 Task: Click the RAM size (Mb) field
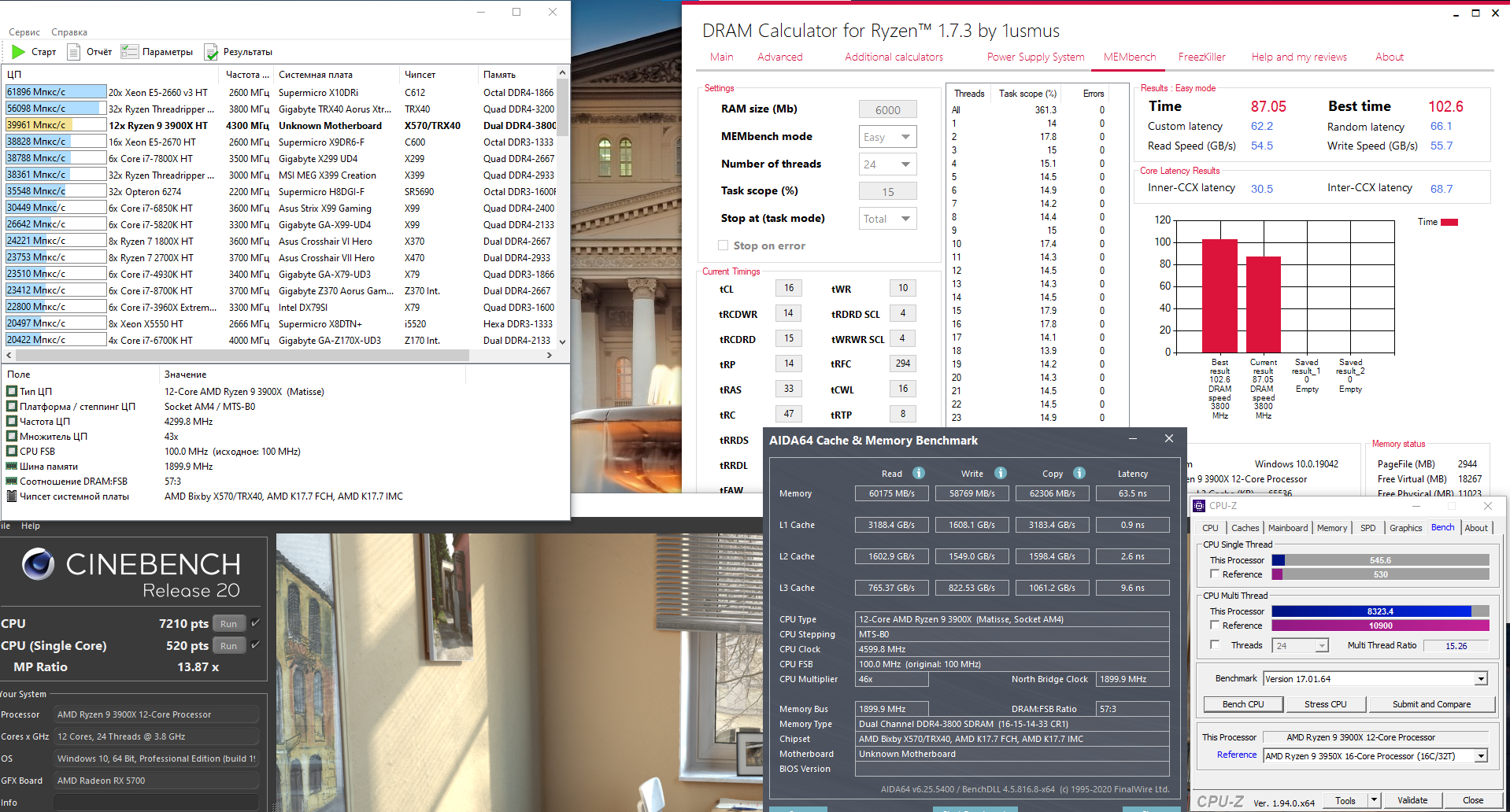click(887, 109)
